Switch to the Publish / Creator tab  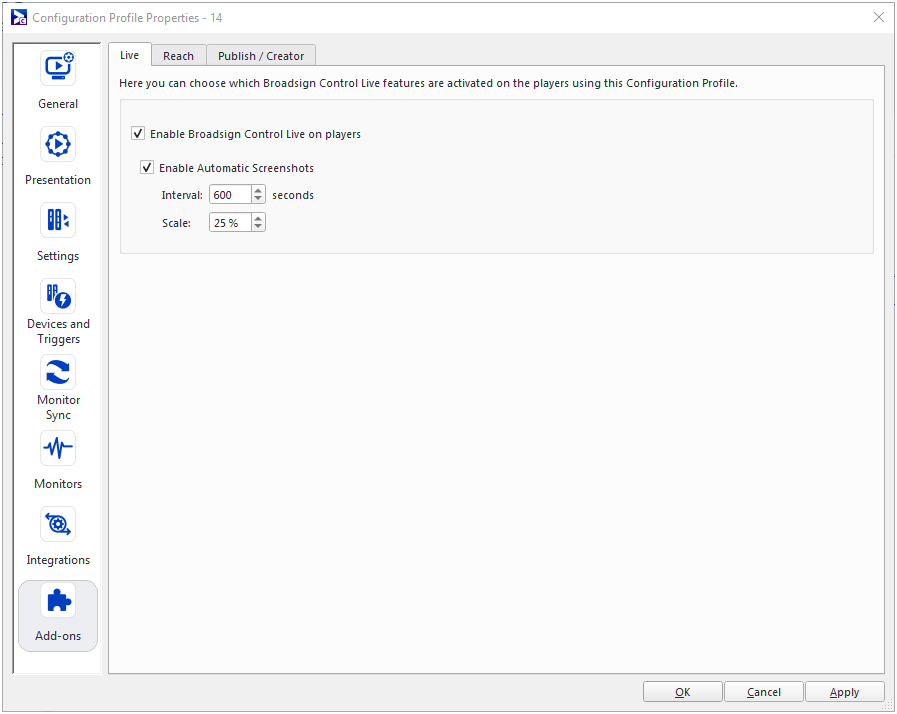click(x=261, y=56)
